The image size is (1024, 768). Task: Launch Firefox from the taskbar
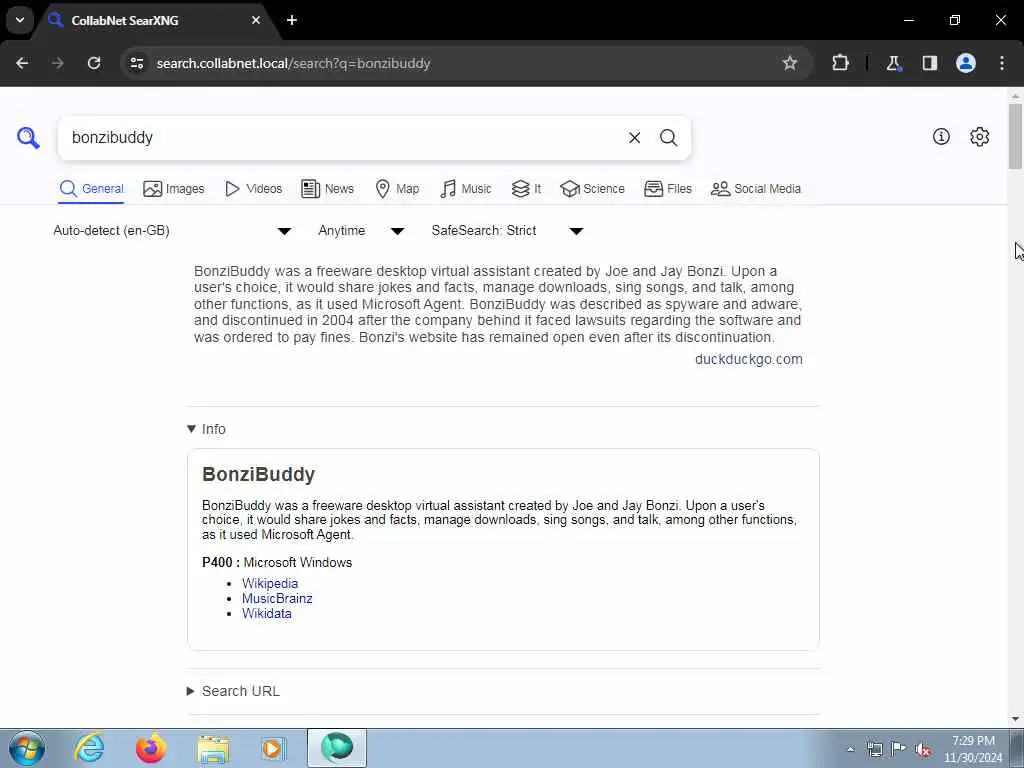[x=151, y=748]
